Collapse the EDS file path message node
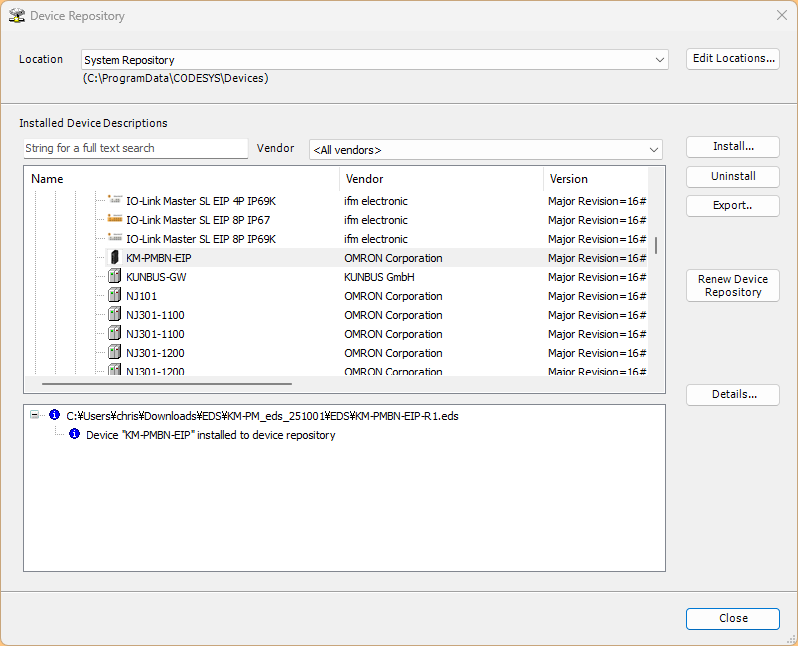The width and height of the screenshot is (798, 646). [x=36, y=415]
